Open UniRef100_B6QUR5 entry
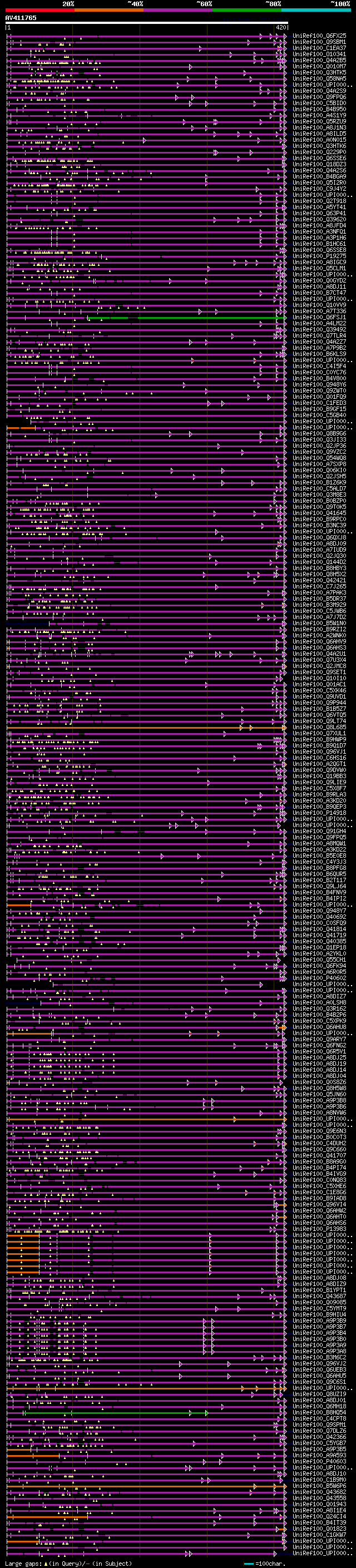The image size is (356, 1568). pyautogui.click(x=319, y=874)
